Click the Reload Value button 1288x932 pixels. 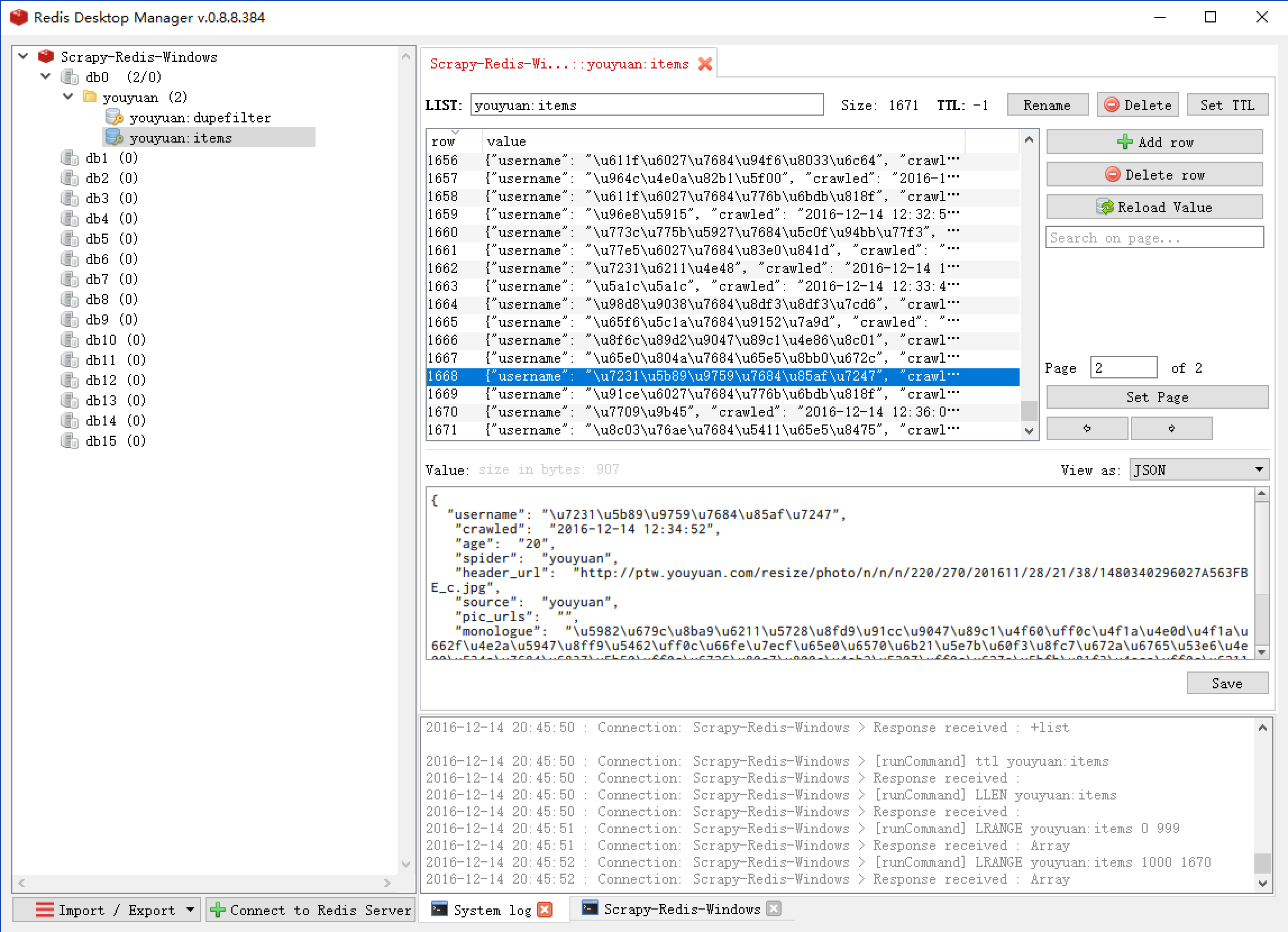[1154, 207]
